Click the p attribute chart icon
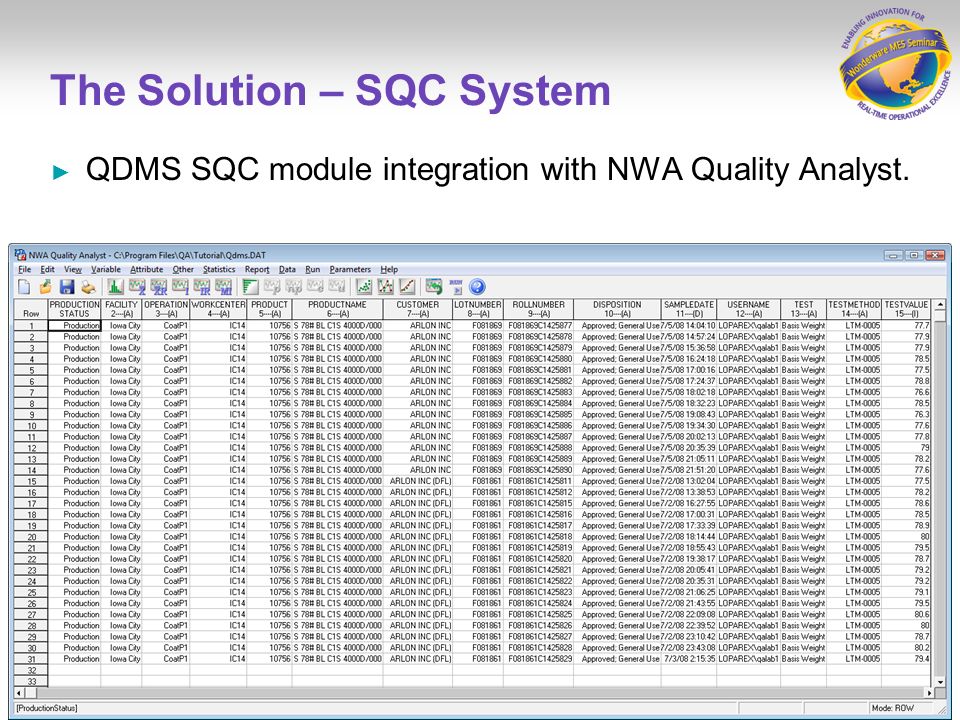960x720 pixels. pos(272,287)
